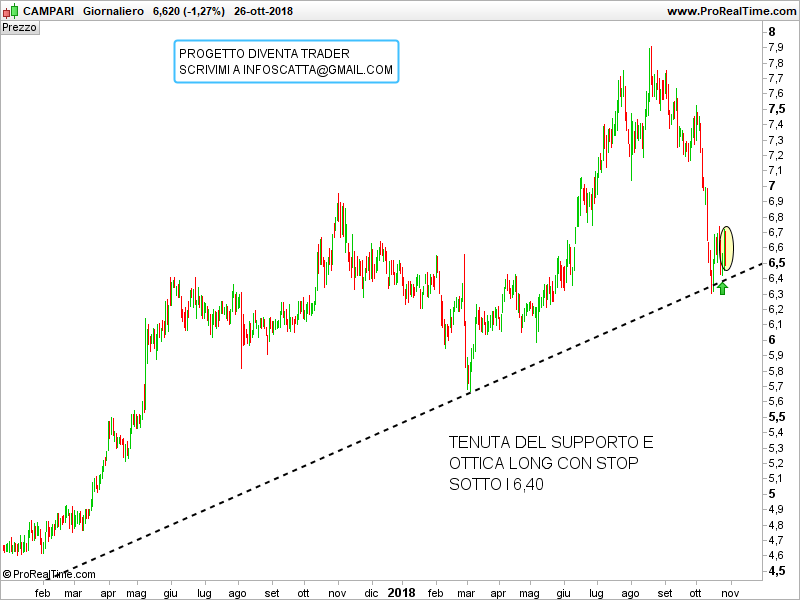Click the 5,5 level on price axis
This screenshot has height=600, width=800.
coord(774,417)
